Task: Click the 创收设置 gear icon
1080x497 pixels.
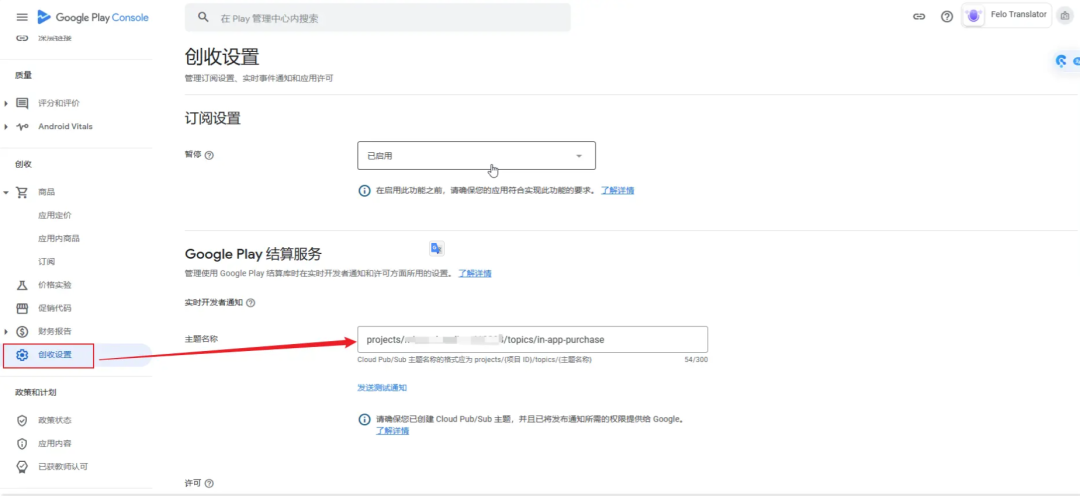Action: 22,355
